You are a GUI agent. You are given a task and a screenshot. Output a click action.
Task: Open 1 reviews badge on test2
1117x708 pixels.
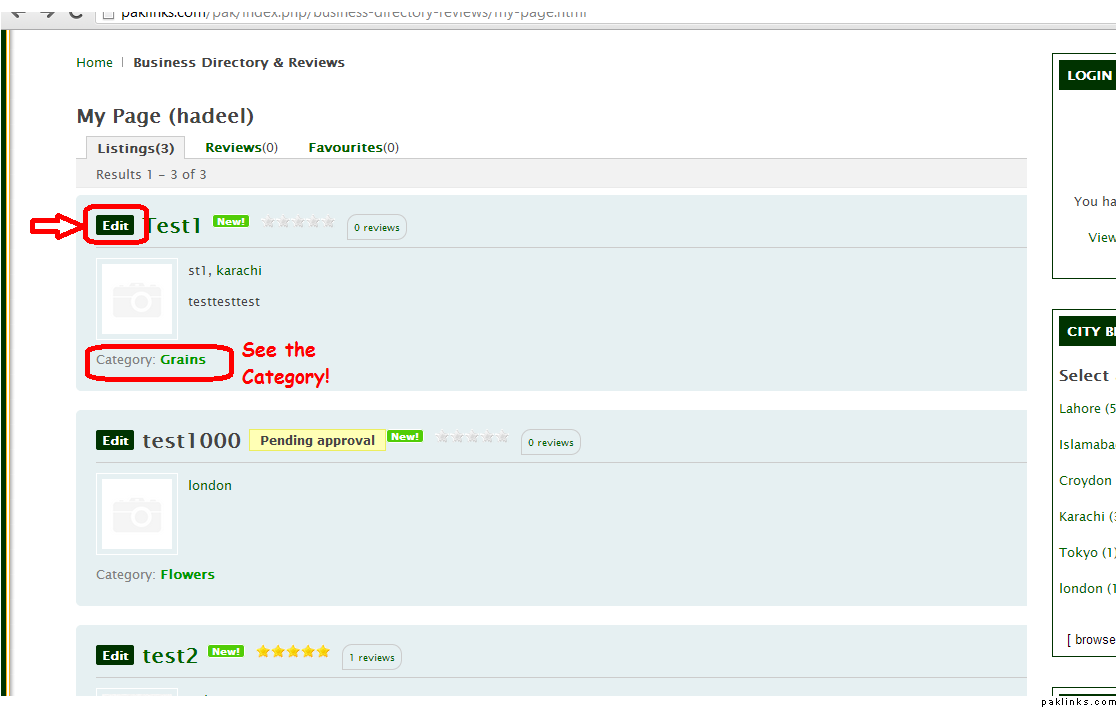[372, 658]
